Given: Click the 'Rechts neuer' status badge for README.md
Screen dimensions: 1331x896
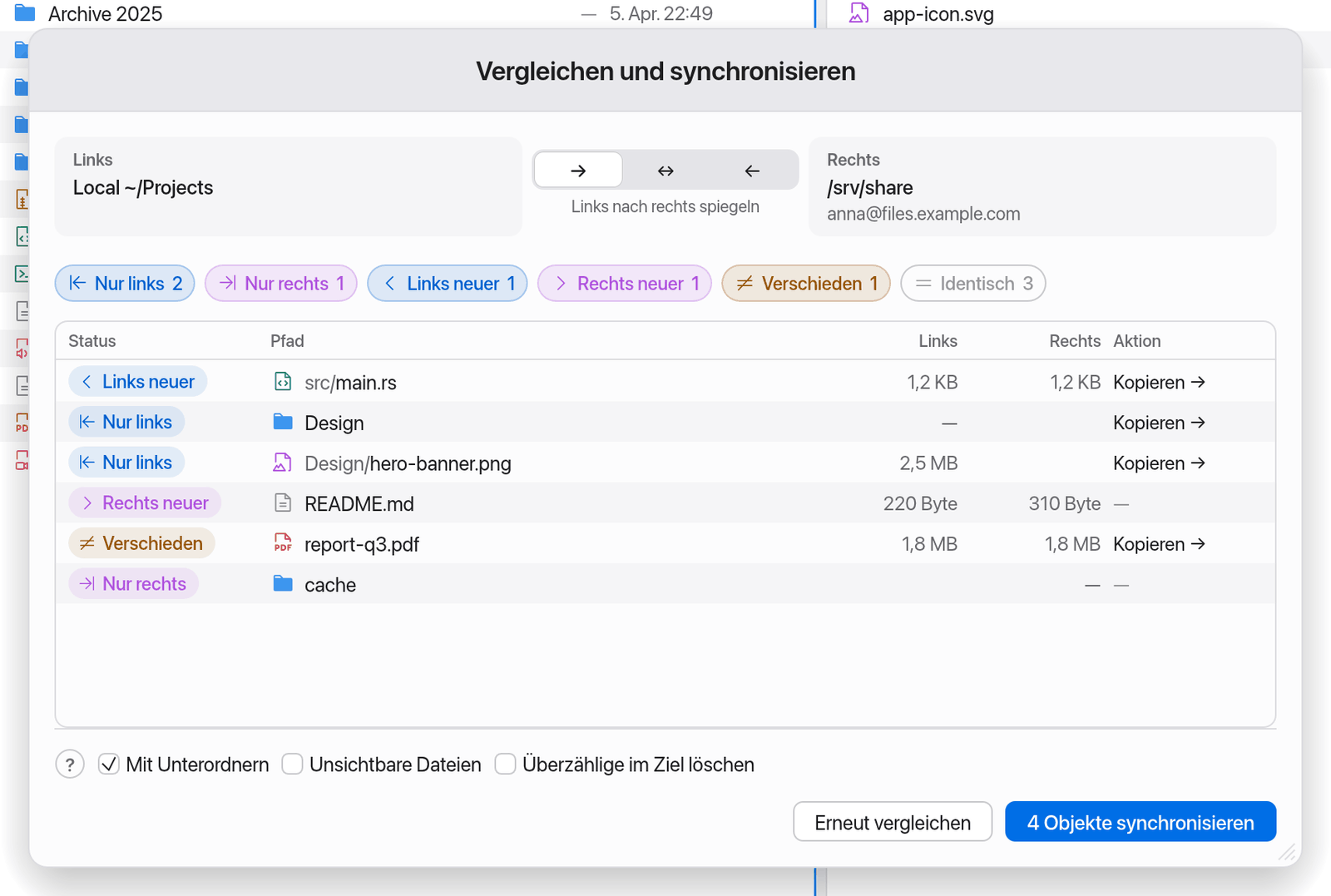Looking at the screenshot, I should pos(145,503).
